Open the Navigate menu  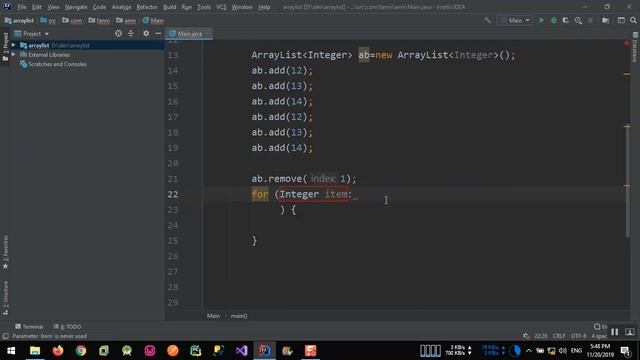pyautogui.click(x=76, y=7)
